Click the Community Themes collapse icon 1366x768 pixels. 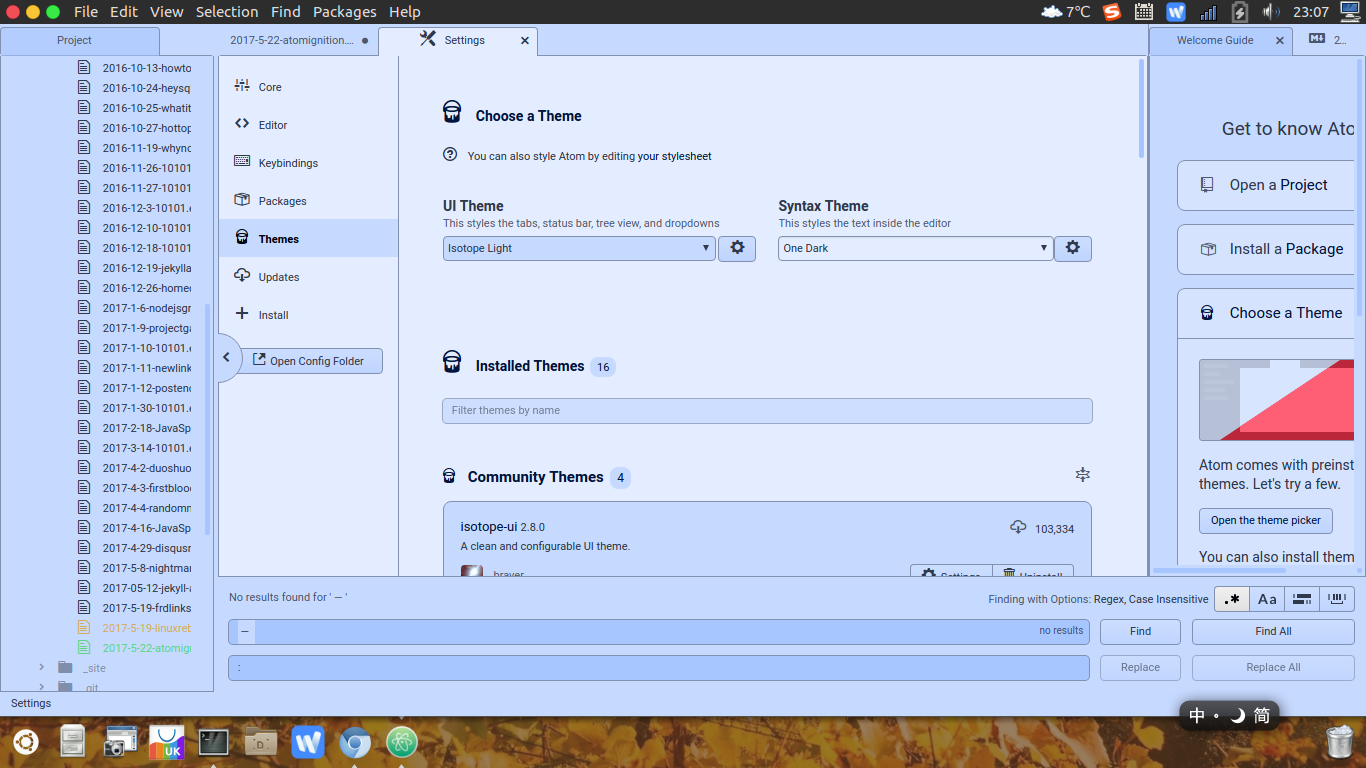[x=1082, y=474]
